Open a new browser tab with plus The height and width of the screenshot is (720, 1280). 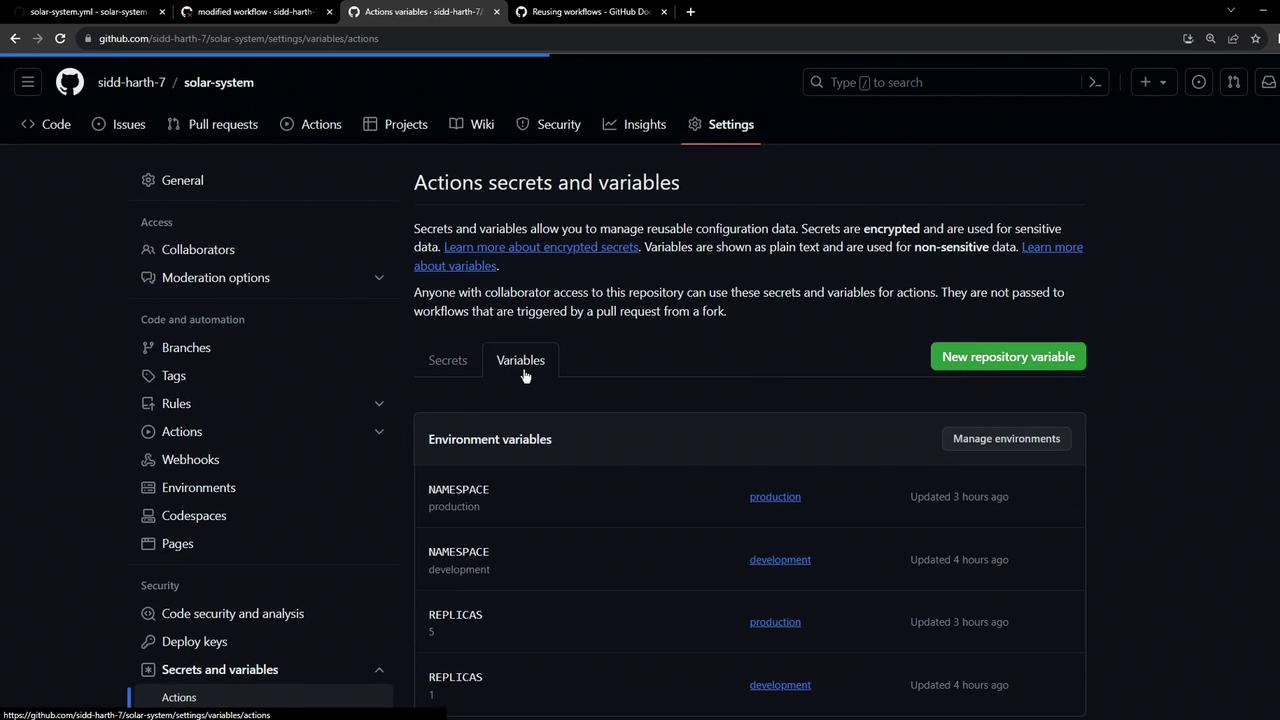coord(690,12)
